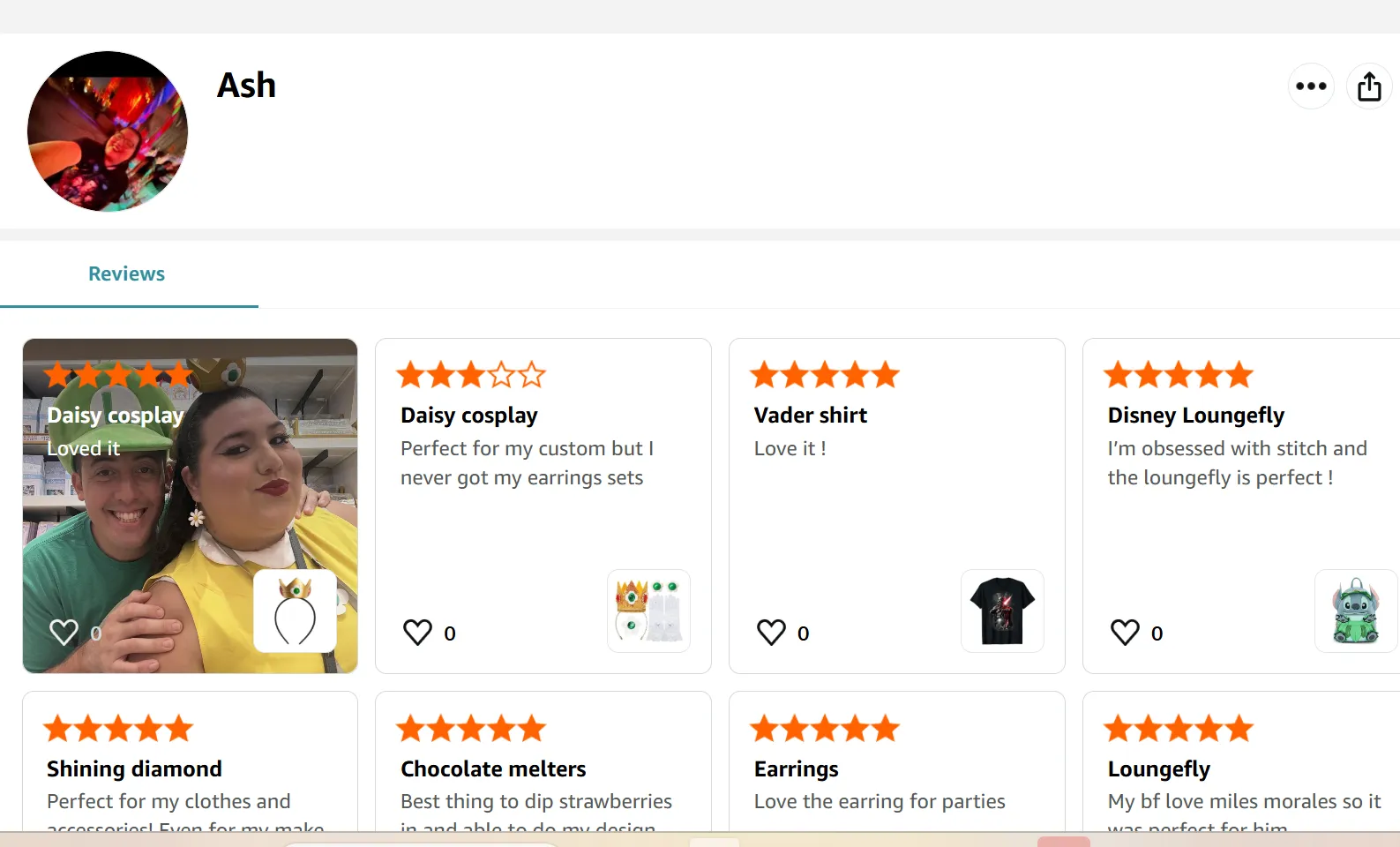The width and height of the screenshot is (1400, 847).
Task: Toggle heart on three-star Daisy cosplay review
Action: 417,632
